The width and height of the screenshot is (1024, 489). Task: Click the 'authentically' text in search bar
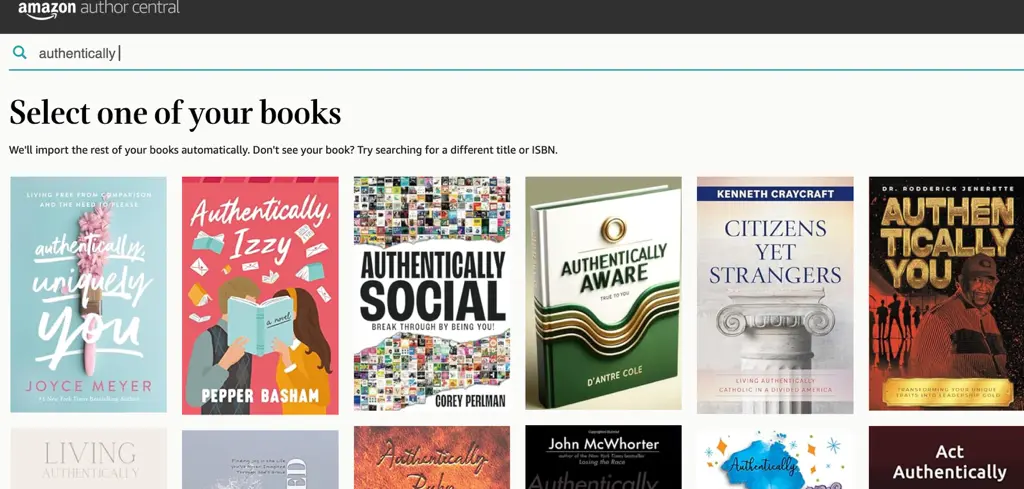[77, 54]
